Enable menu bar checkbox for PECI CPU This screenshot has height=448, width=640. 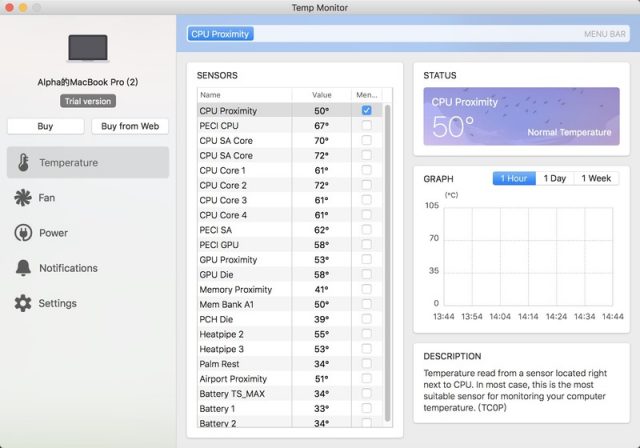pos(367,125)
